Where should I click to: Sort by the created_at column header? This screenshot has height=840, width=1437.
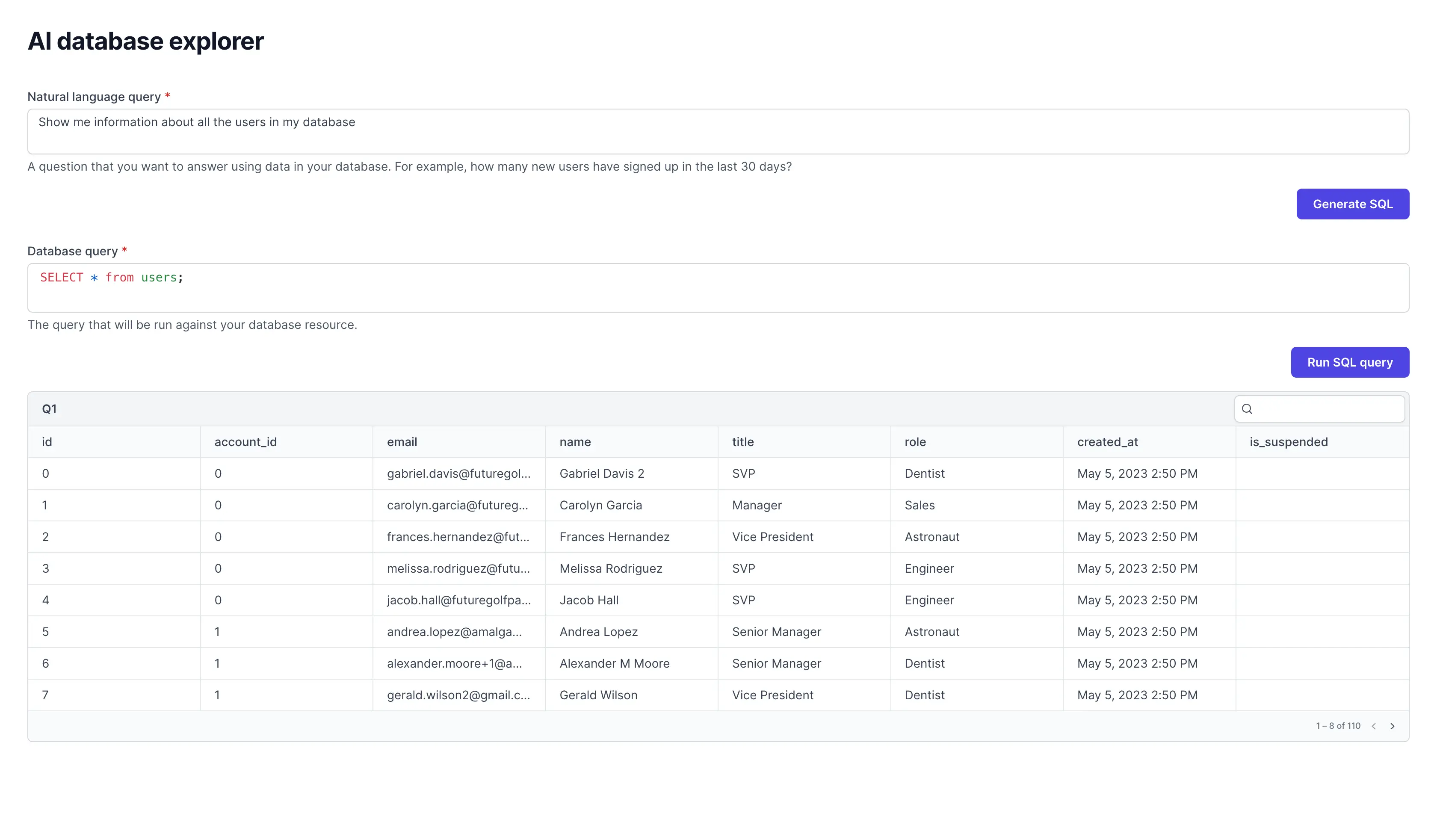point(1150,442)
